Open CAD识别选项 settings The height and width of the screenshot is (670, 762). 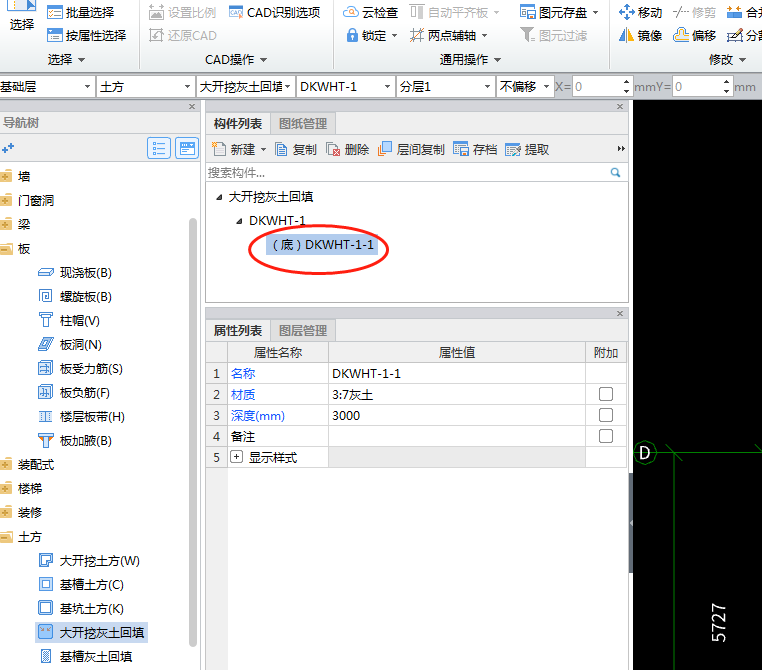click(x=275, y=12)
